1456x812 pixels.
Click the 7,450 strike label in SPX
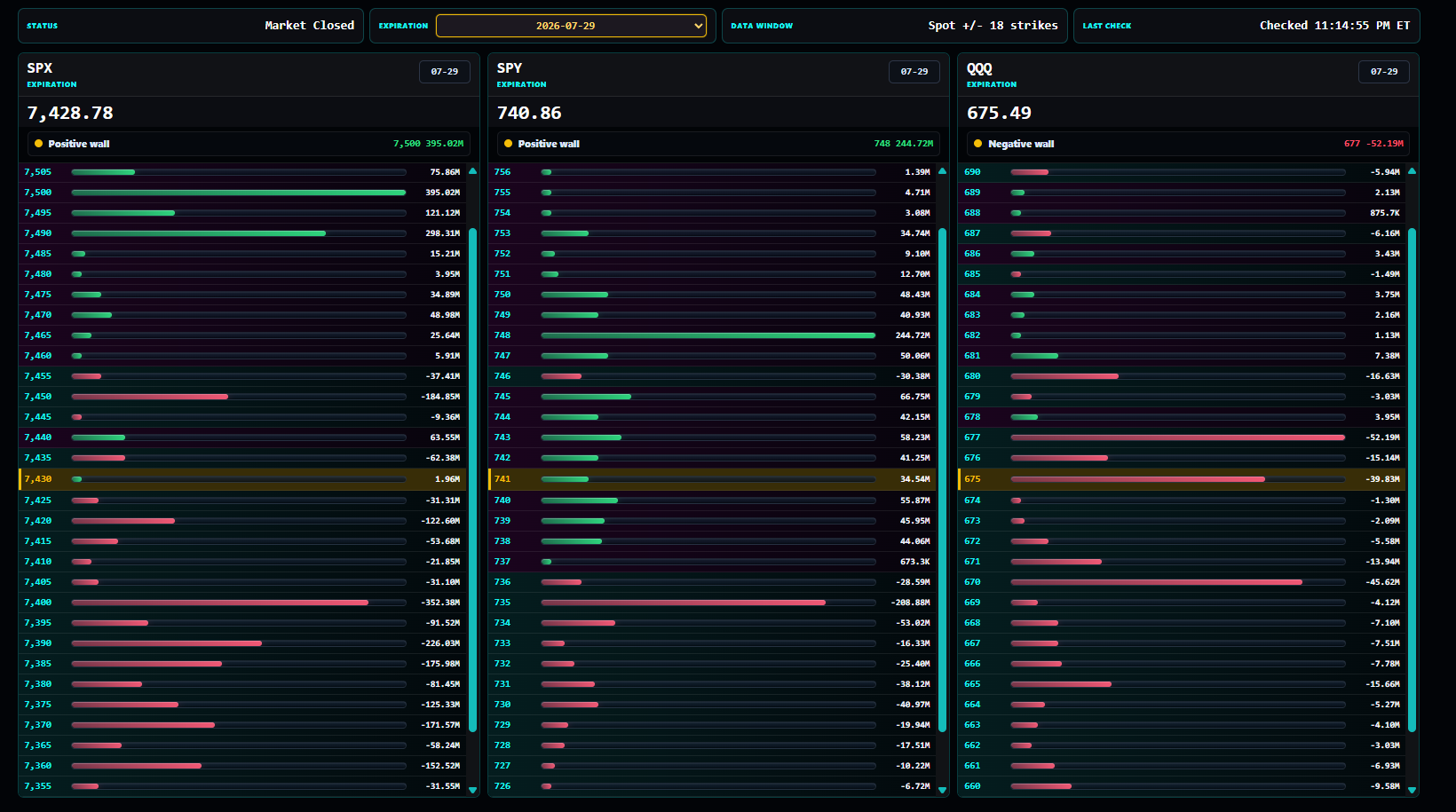(38, 397)
